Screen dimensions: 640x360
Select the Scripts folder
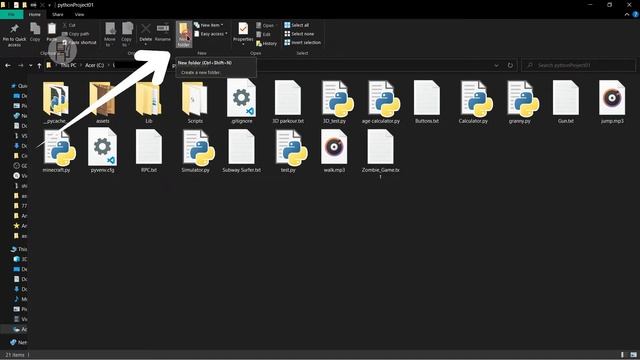pos(195,103)
